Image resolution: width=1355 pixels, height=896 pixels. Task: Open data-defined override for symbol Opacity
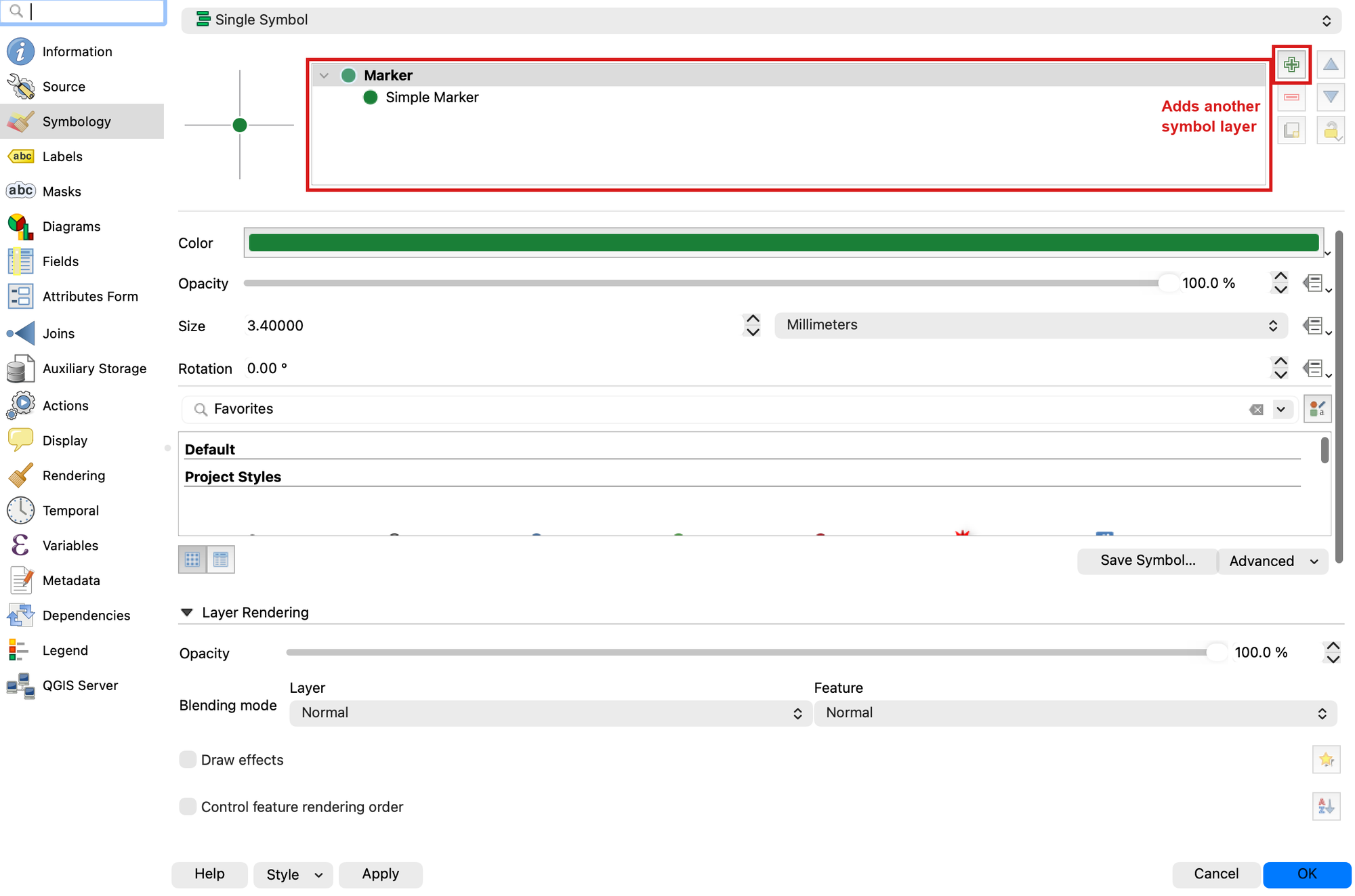point(1316,284)
